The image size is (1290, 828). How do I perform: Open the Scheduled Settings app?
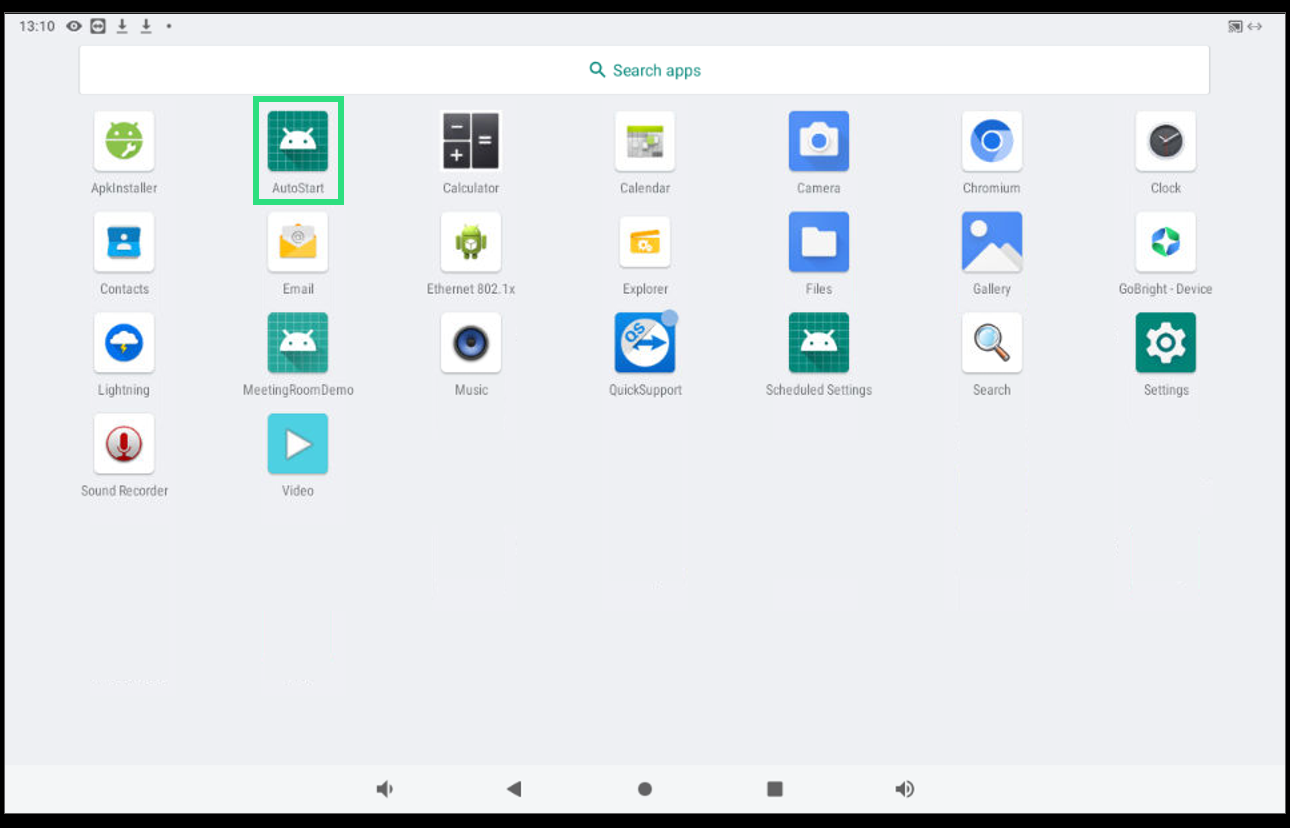819,343
